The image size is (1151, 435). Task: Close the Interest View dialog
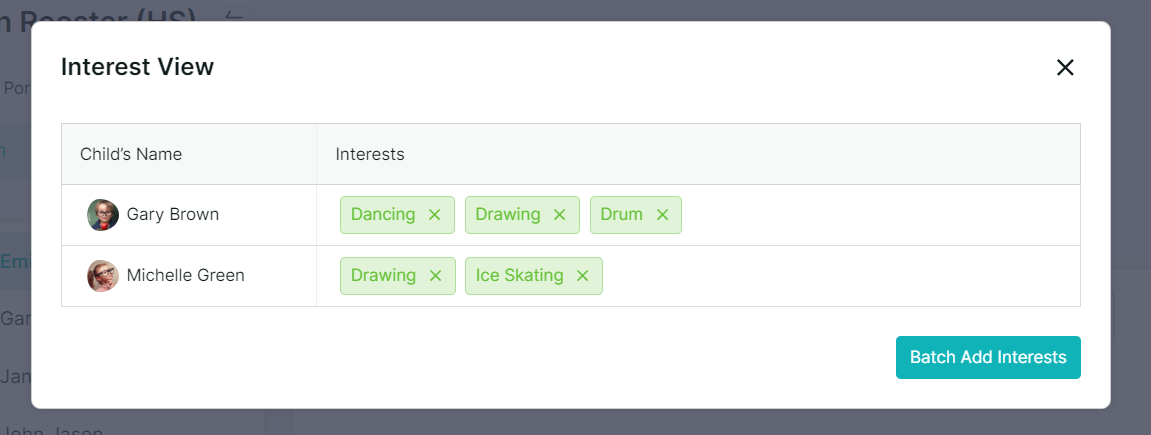click(x=1064, y=67)
